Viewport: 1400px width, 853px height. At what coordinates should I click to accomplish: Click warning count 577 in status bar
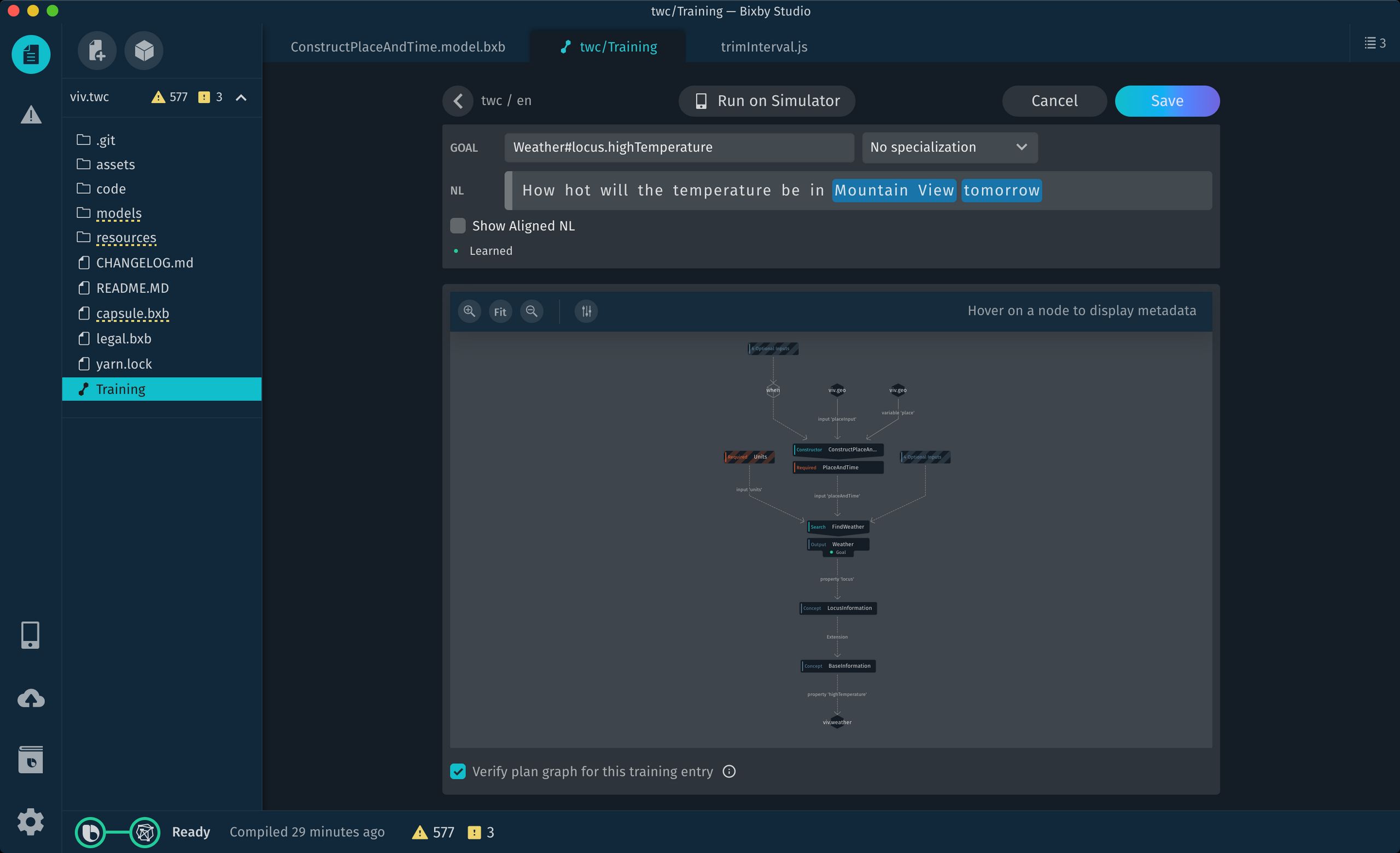(x=433, y=833)
